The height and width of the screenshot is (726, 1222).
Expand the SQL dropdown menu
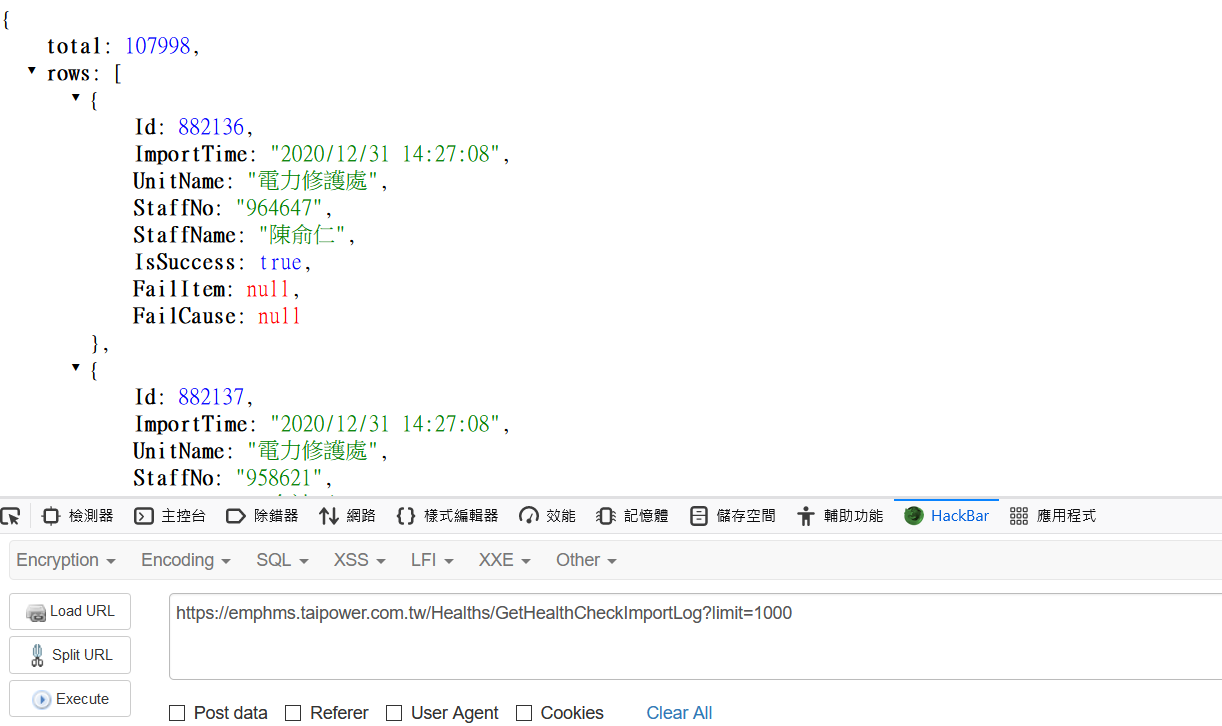tap(282, 560)
